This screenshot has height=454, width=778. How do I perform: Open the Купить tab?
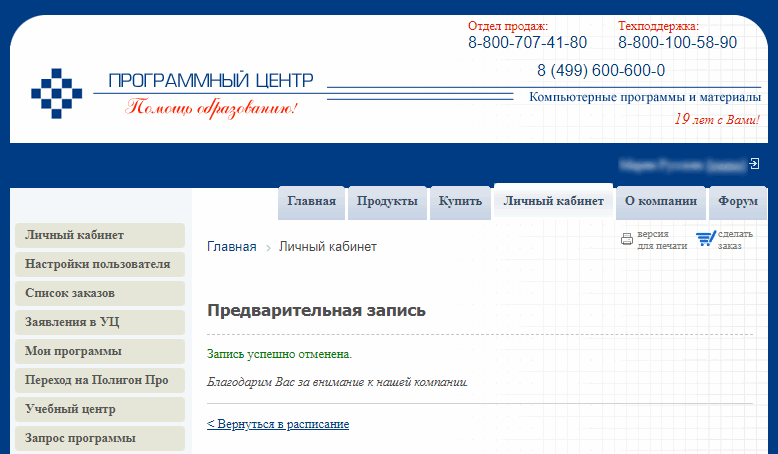point(460,201)
